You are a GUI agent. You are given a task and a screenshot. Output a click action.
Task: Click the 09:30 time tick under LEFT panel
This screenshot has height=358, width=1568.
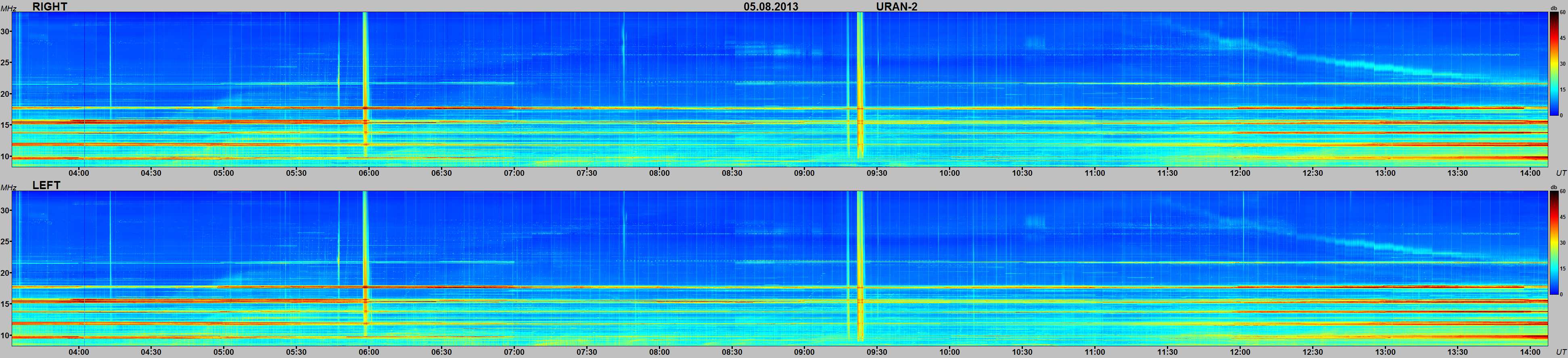click(877, 352)
